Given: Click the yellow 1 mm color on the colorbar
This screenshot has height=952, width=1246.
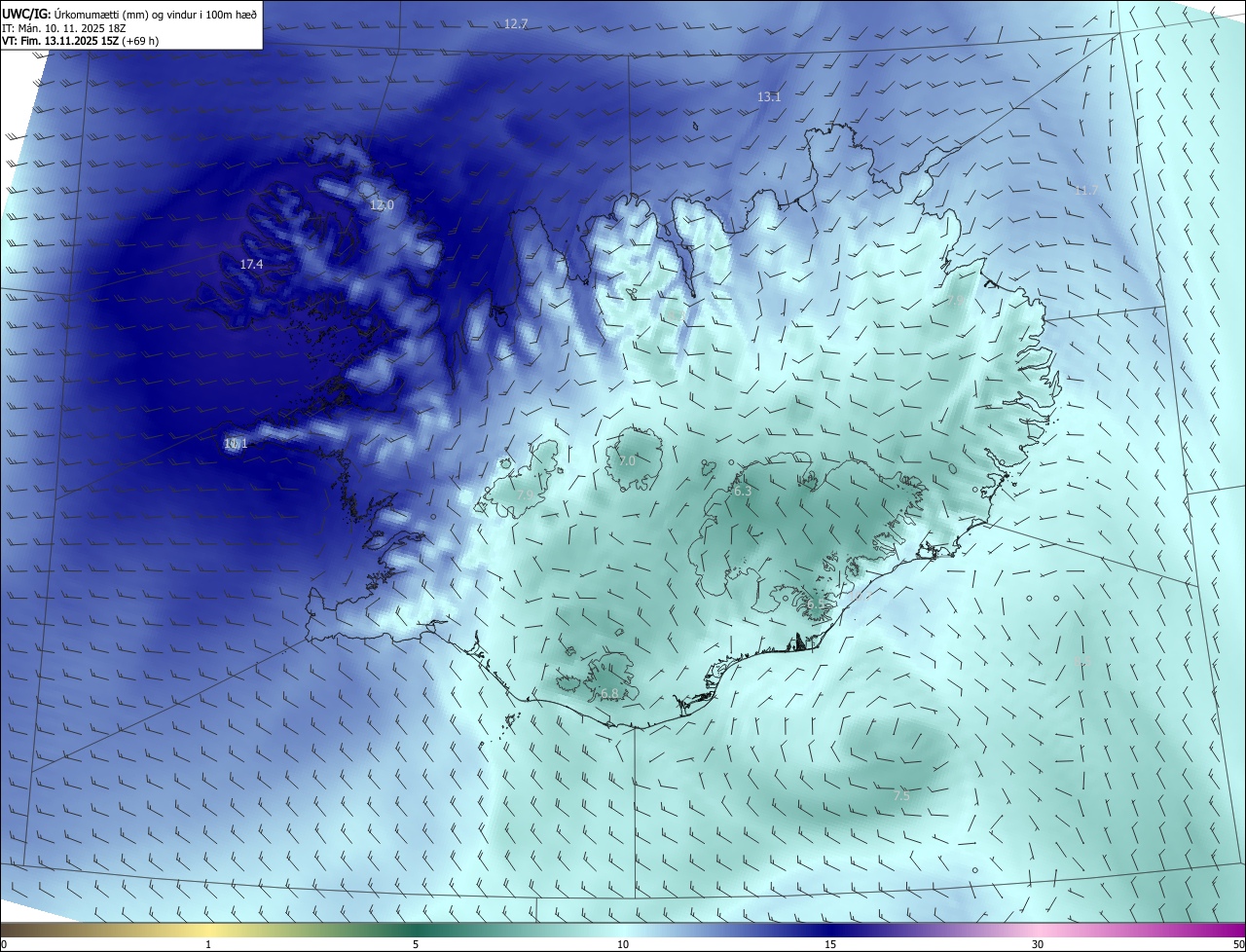Looking at the screenshot, I should point(208,930).
